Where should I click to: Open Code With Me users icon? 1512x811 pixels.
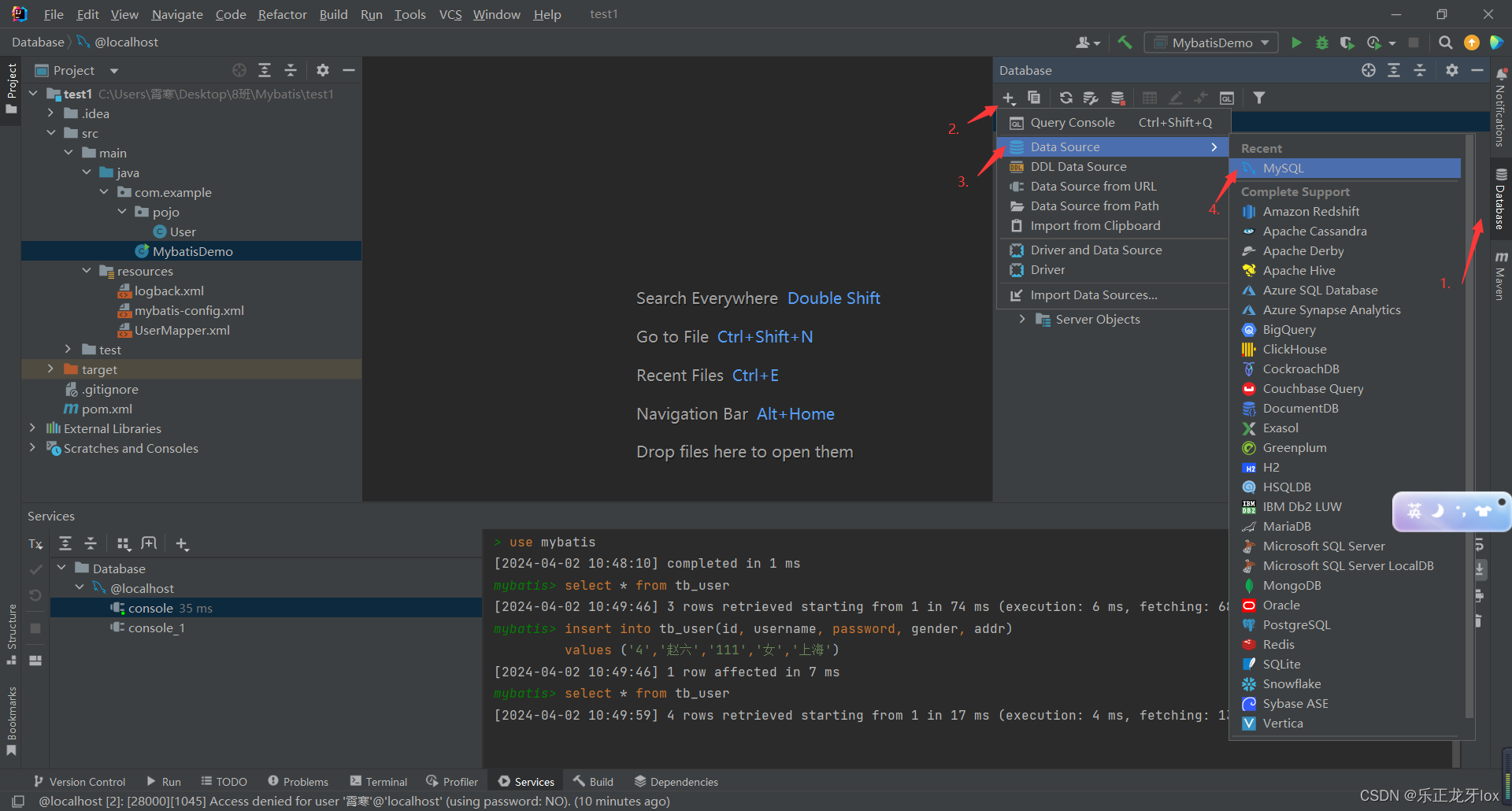pos(1088,43)
